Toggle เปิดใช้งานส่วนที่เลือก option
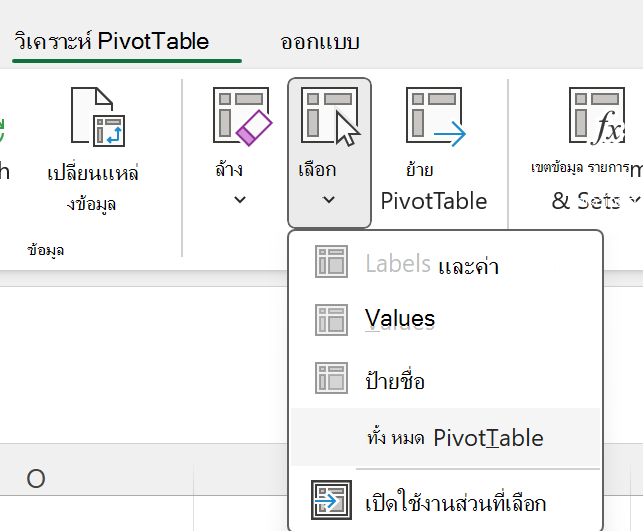644x532 pixels. 446,501
